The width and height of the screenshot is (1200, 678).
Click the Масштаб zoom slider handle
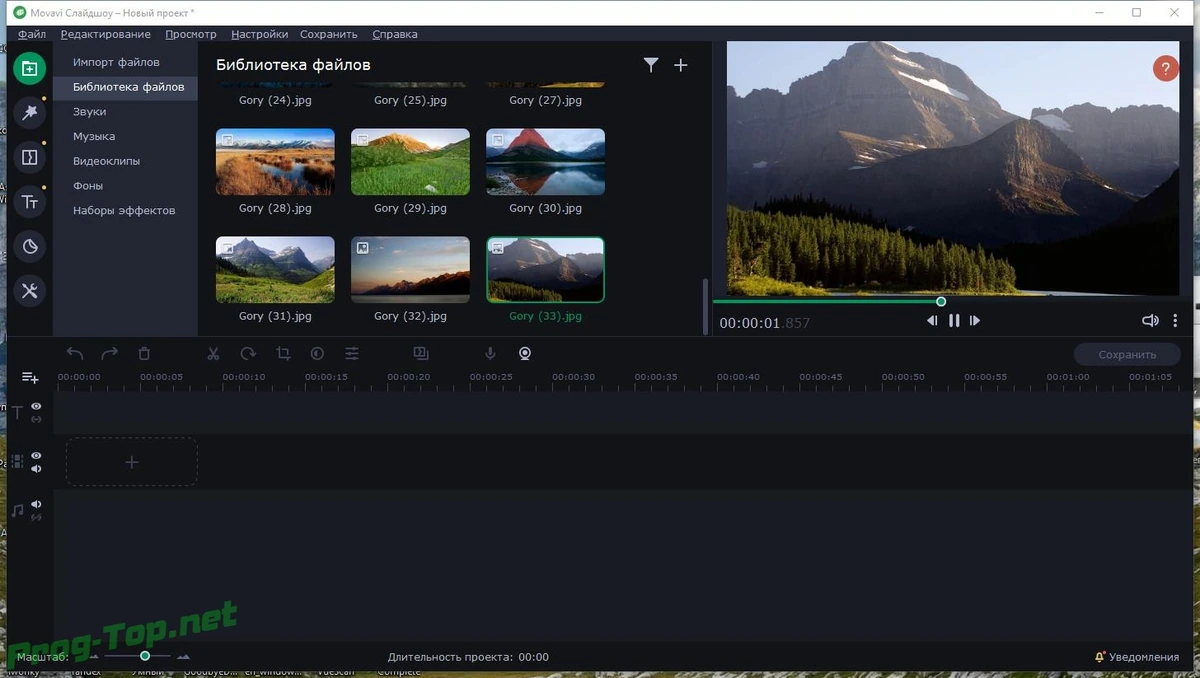pos(145,656)
